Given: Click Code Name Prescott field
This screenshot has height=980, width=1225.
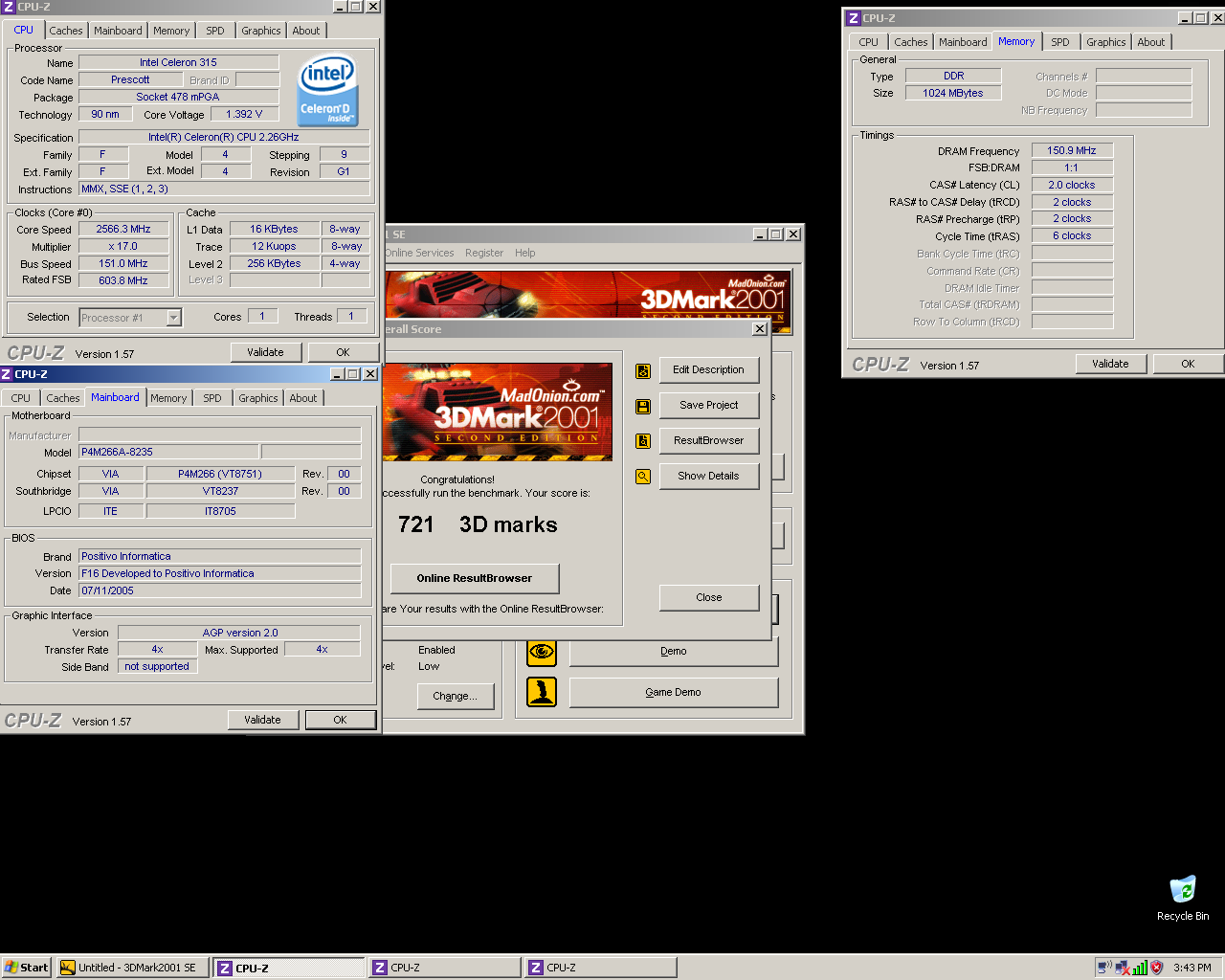Looking at the screenshot, I should pos(130,79).
